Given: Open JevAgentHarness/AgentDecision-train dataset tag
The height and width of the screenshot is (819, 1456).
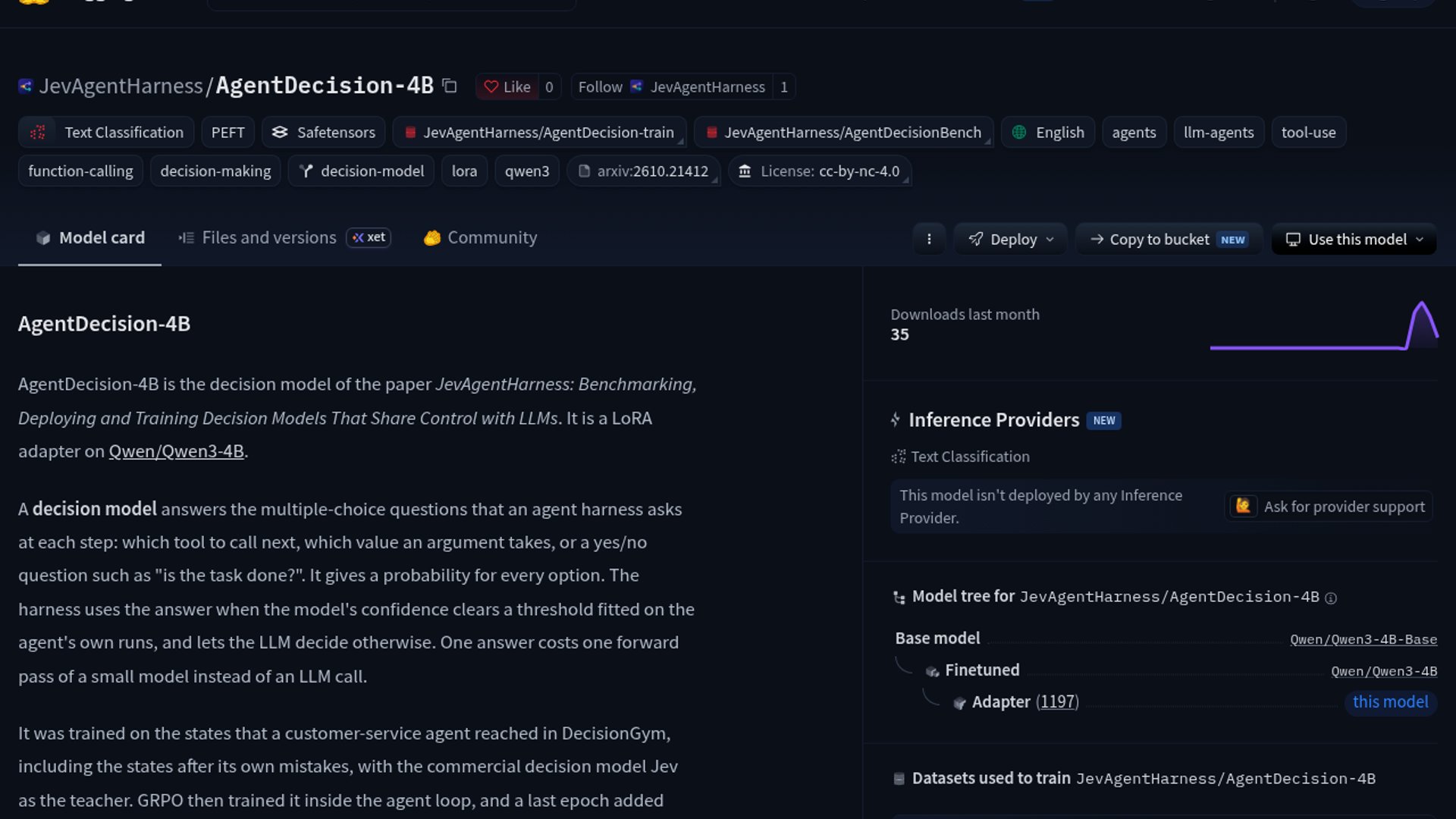Looking at the screenshot, I should [539, 132].
